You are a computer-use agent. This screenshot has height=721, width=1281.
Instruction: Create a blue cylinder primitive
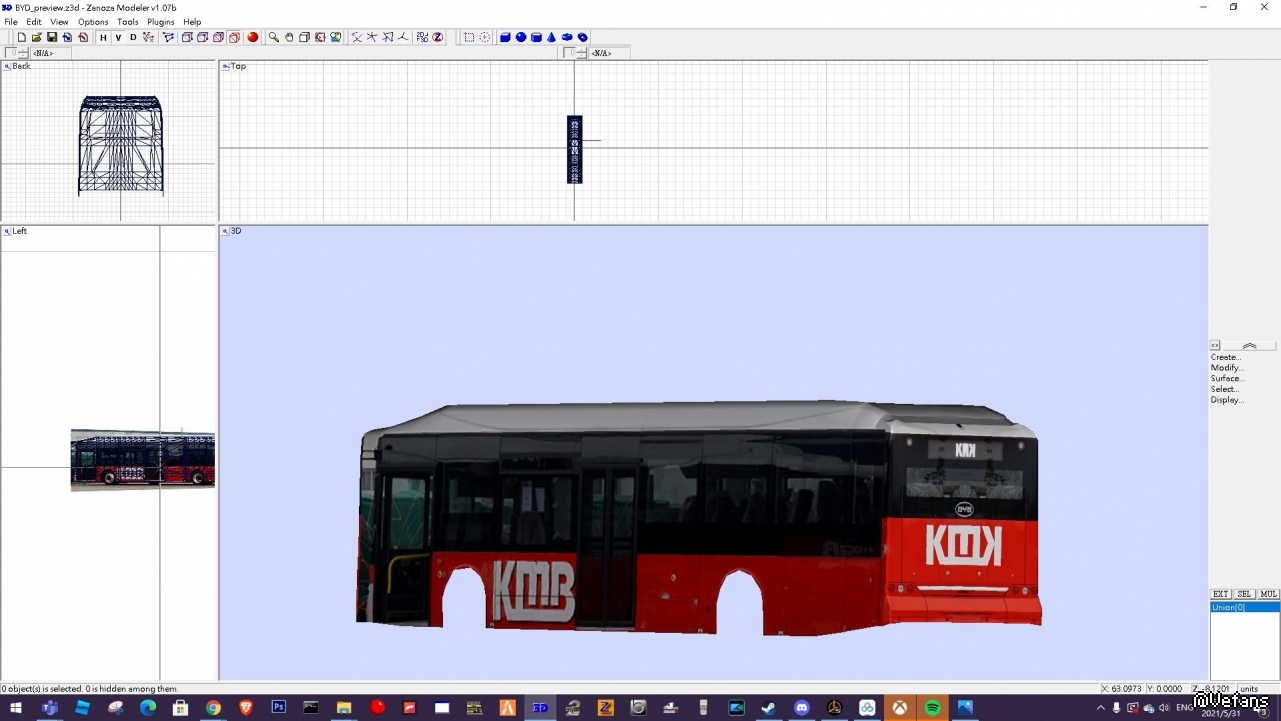click(536, 37)
